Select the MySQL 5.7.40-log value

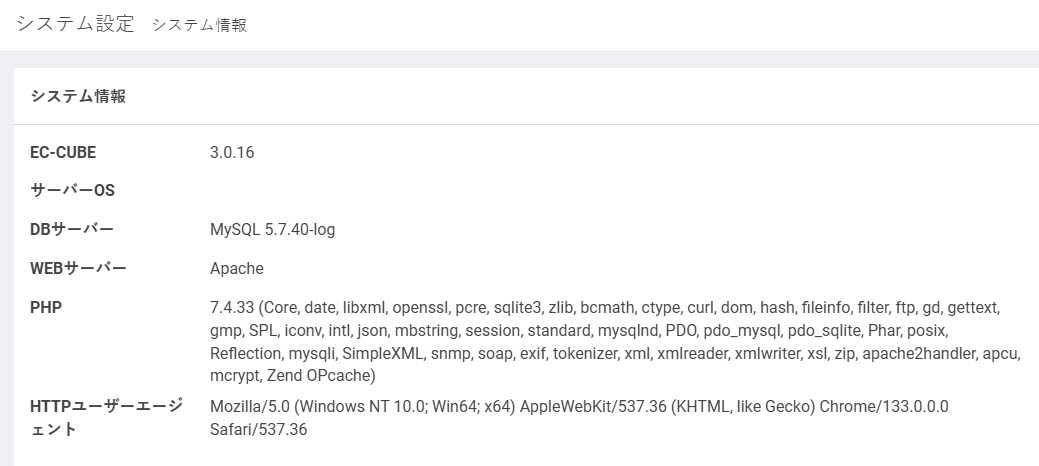(272, 230)
